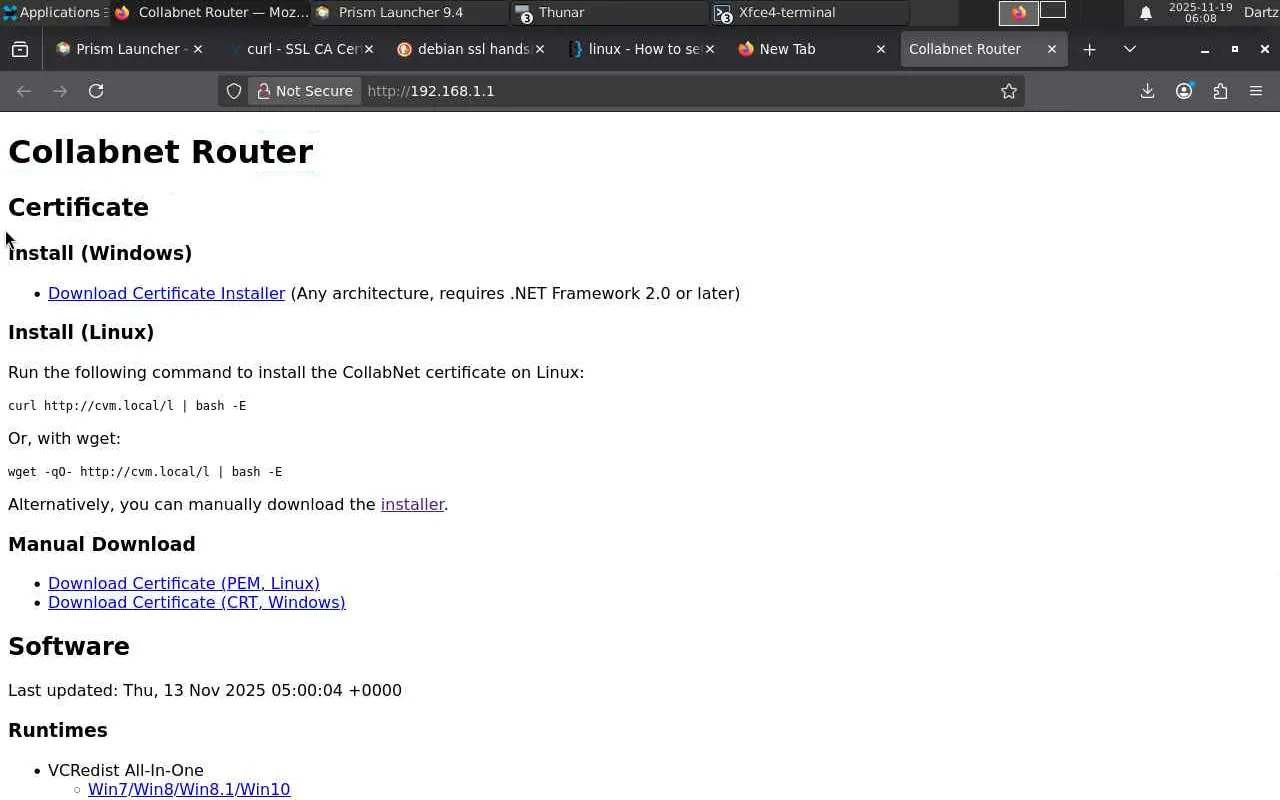The image size is (1280, 800).
Task: Click the panel clock showing 06:08
Action: (x=1200, y=13)
